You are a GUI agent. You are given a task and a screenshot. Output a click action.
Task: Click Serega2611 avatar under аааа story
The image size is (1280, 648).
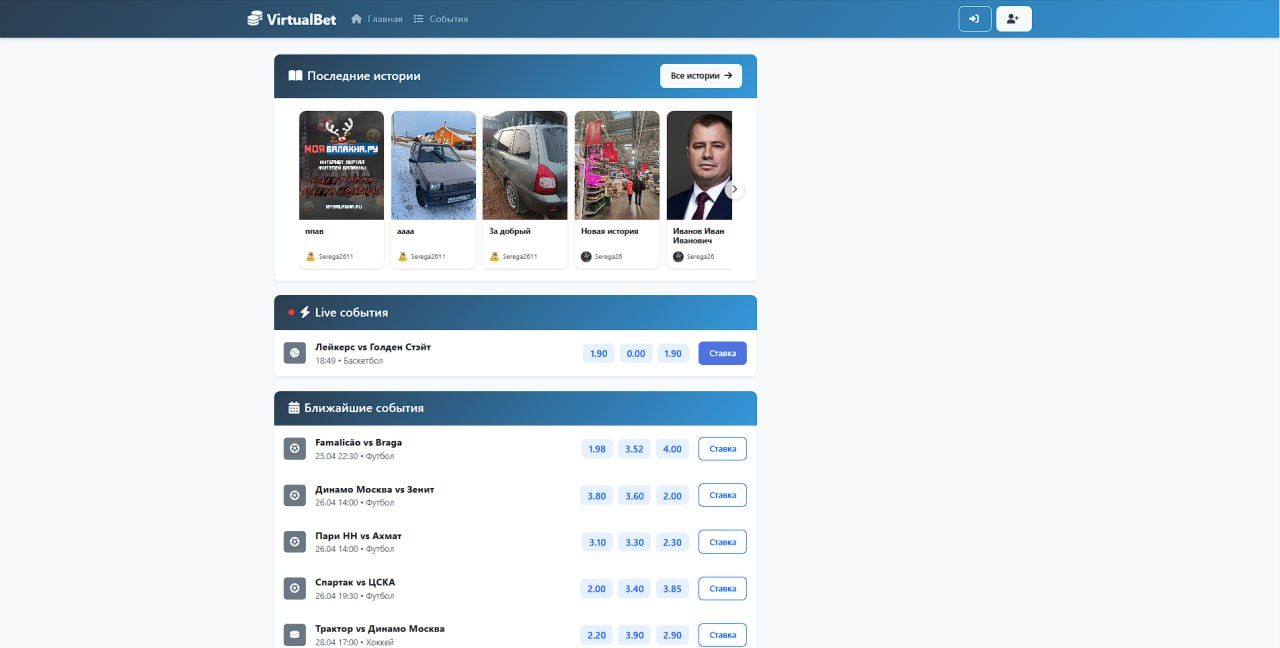click(x=403, y=257)
